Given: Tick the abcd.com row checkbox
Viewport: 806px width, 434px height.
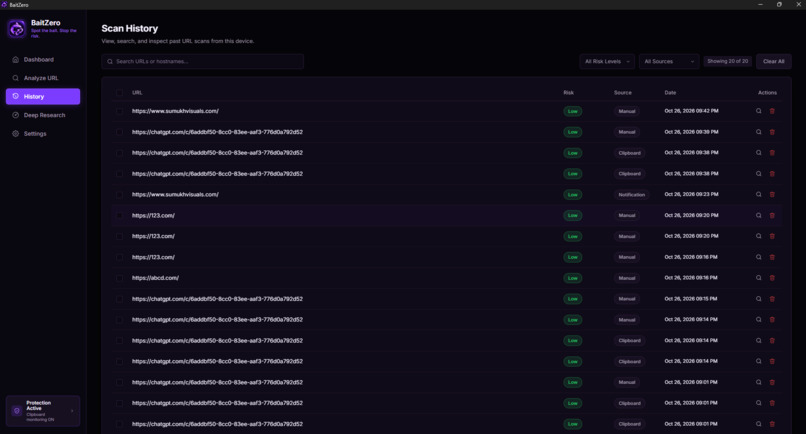Looking at the screenshot, I should click(x=119, y=278).
